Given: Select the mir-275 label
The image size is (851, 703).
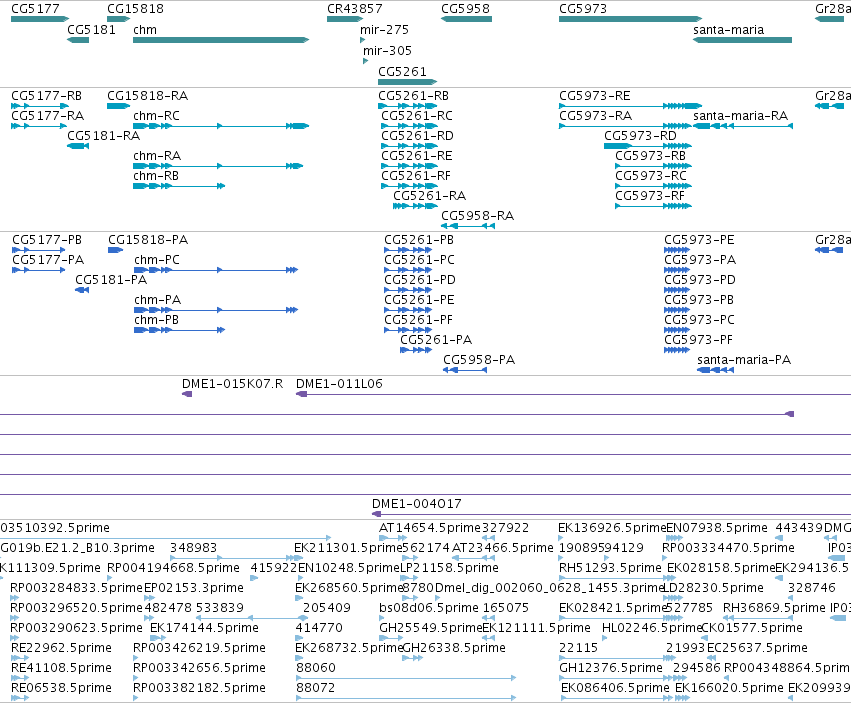Looking at the screenshot, I should tap(384, 30).
